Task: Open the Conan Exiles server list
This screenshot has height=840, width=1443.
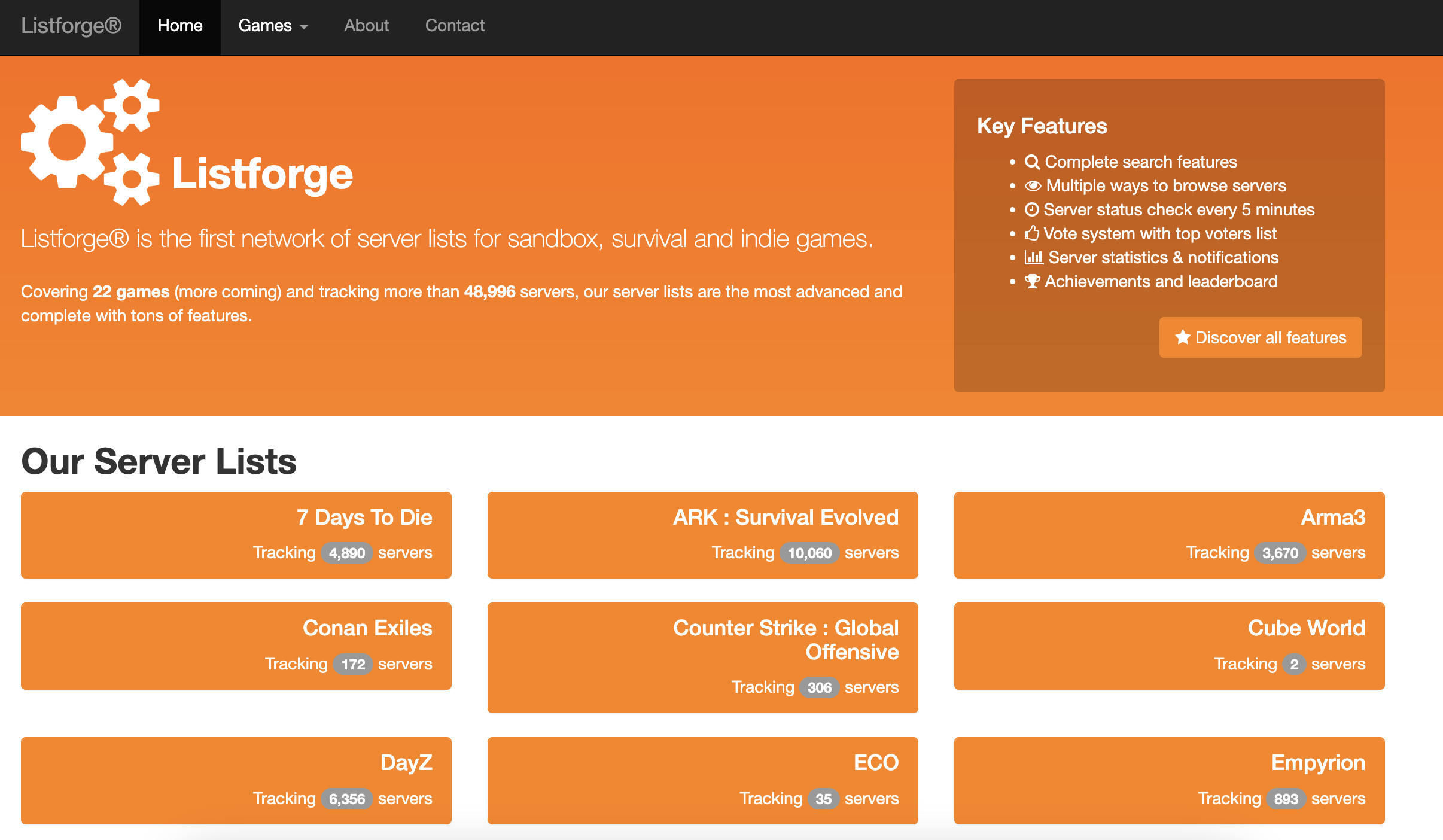Action: [236, 646]
